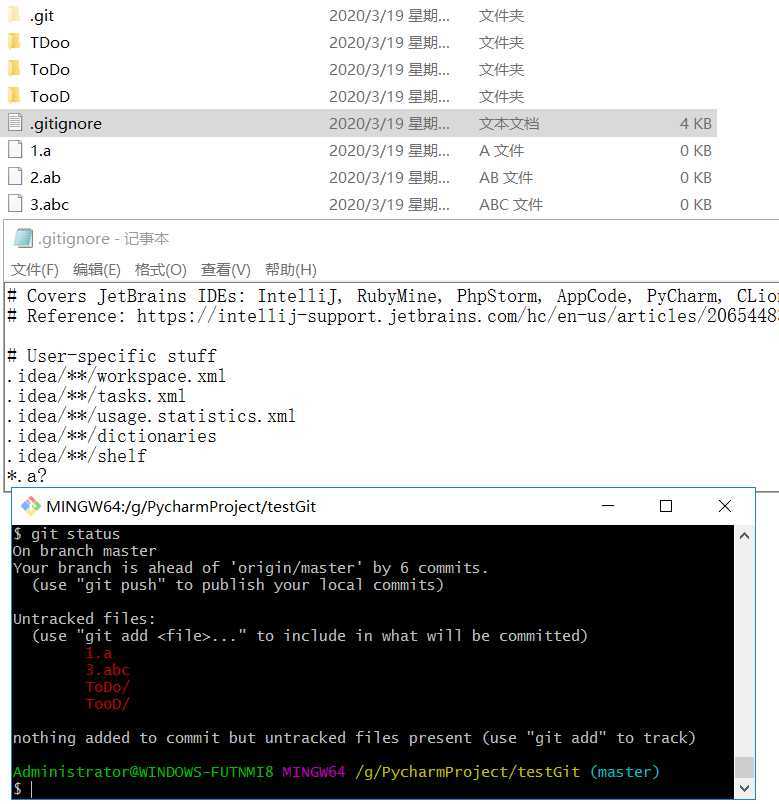Click the .idea/**/shelf line

click(x=77, y=456)
